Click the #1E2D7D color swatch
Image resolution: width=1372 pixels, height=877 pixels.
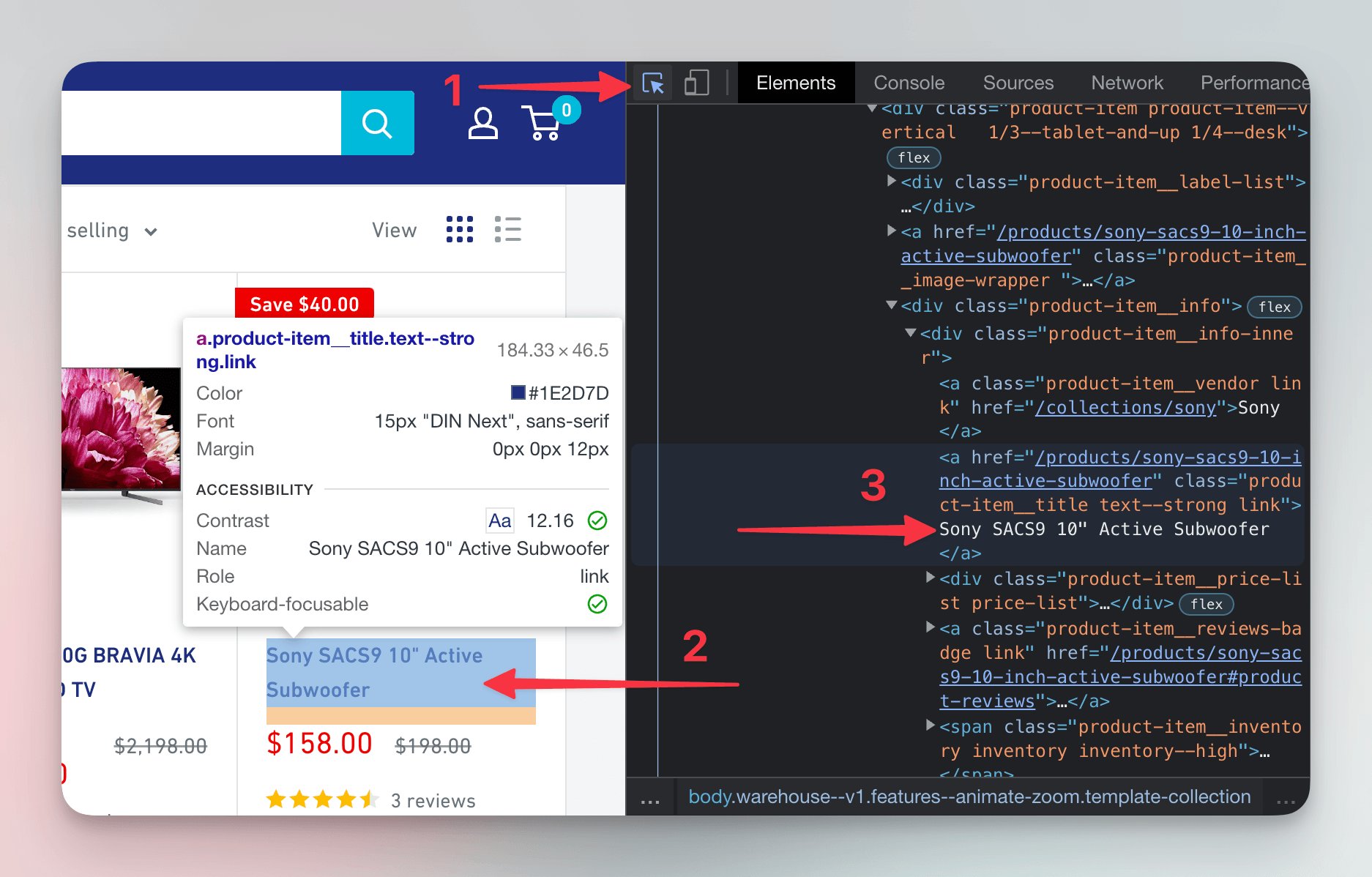pyautogui.click(x=517, y=392)
